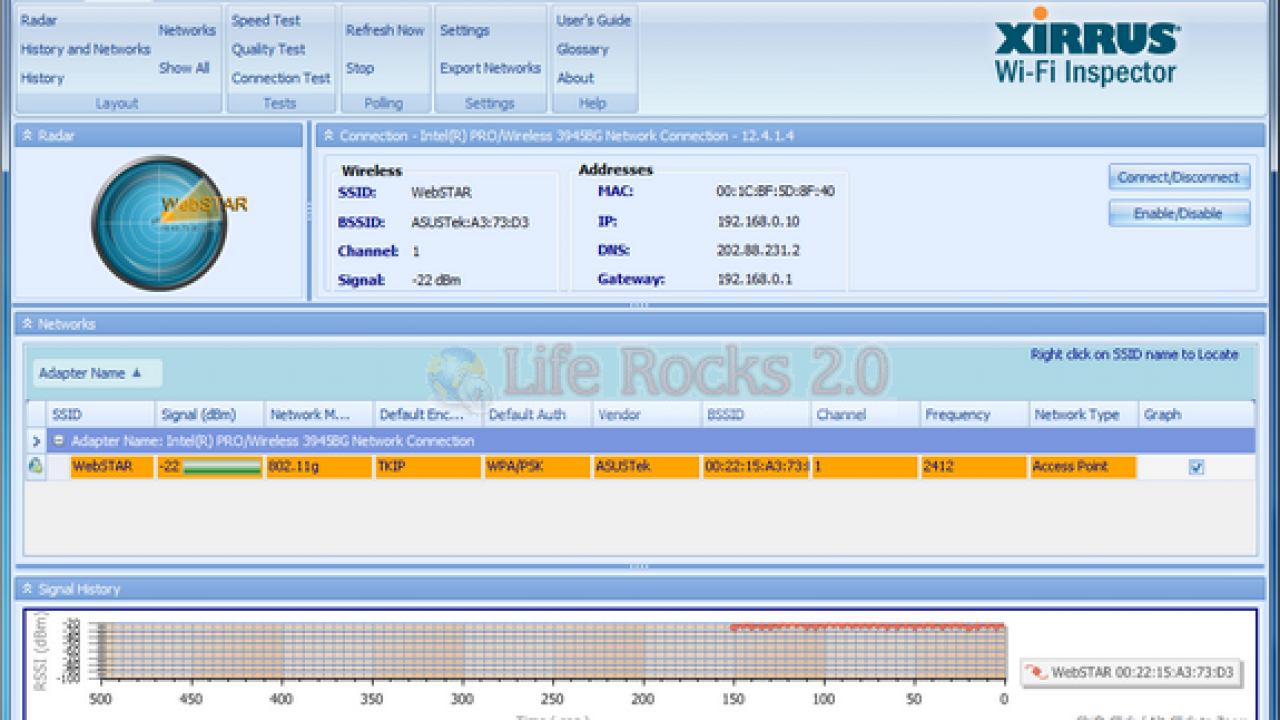
Task: Click the WebSTAR signal strength bar
Action: click(x=222, y=467)
